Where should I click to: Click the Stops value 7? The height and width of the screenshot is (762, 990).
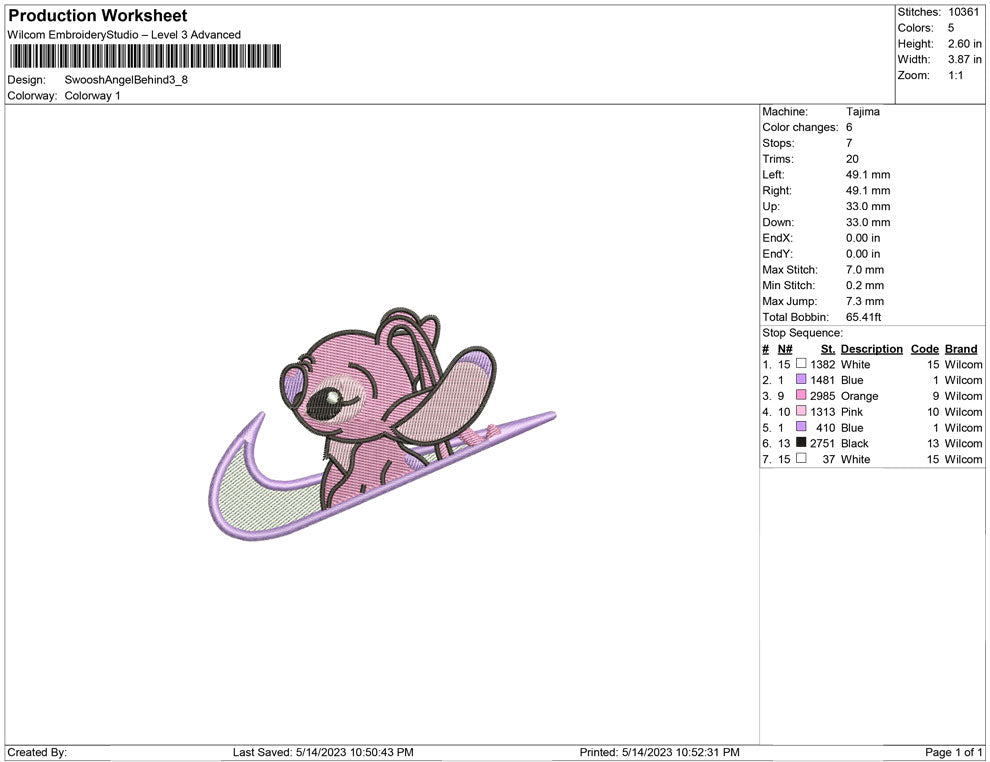click(x=849, y=143)
